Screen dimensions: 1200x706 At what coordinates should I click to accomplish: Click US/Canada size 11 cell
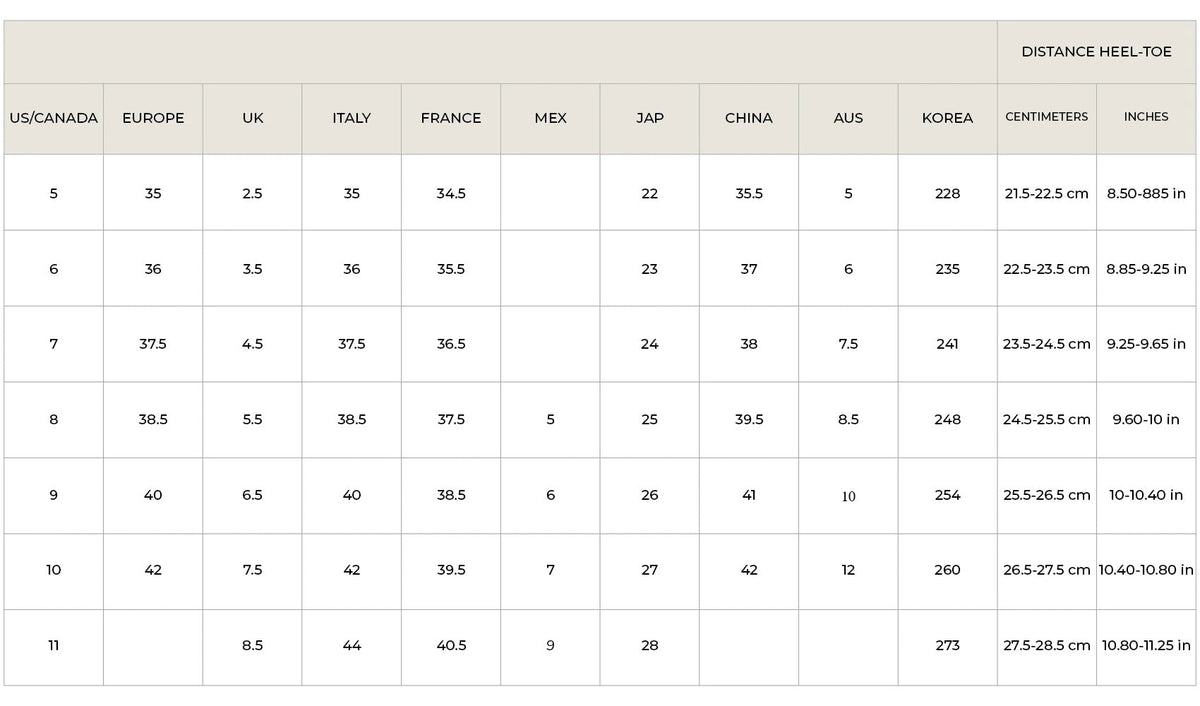[54, 646]
